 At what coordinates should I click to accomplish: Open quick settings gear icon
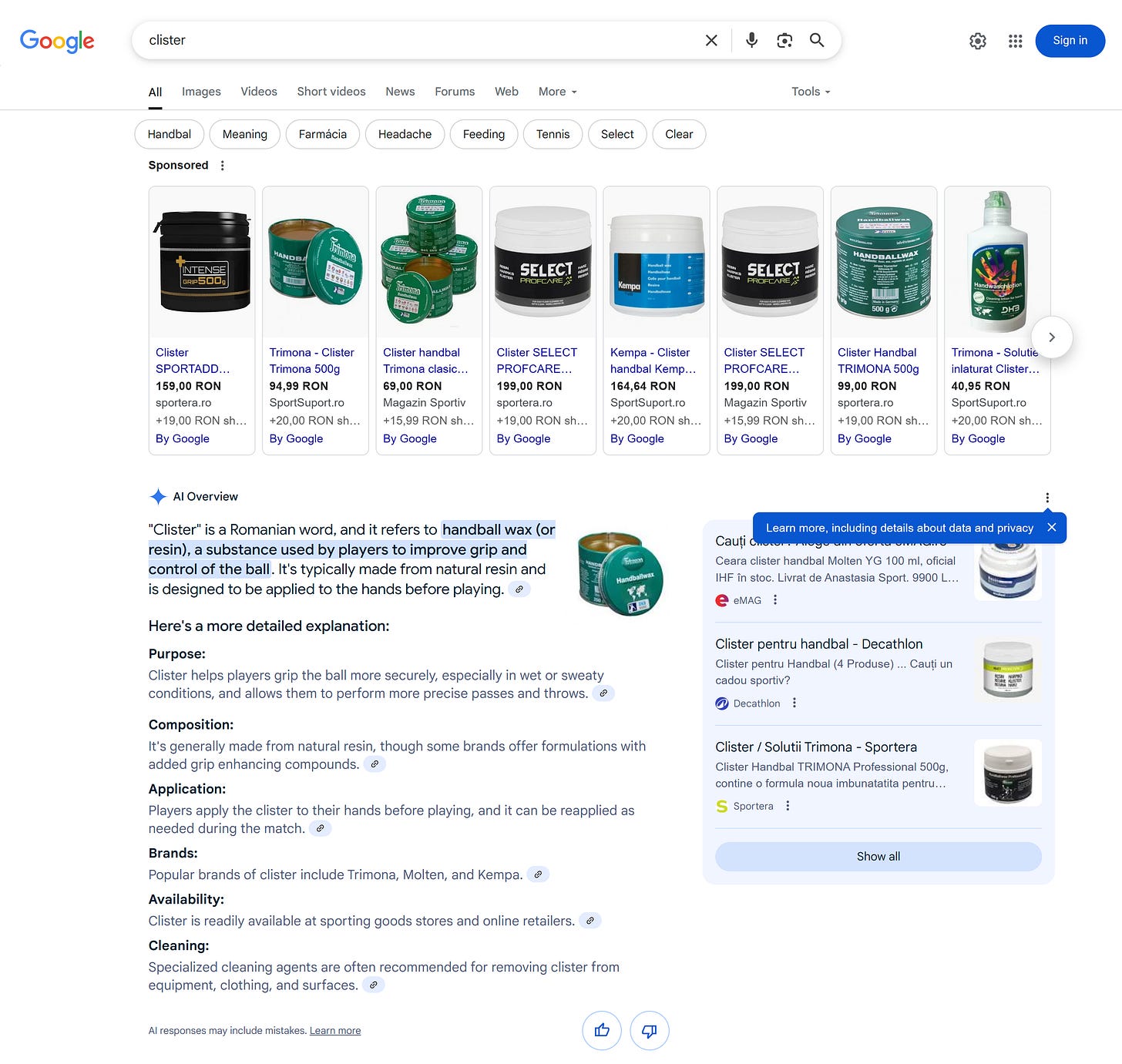(978, 41)
